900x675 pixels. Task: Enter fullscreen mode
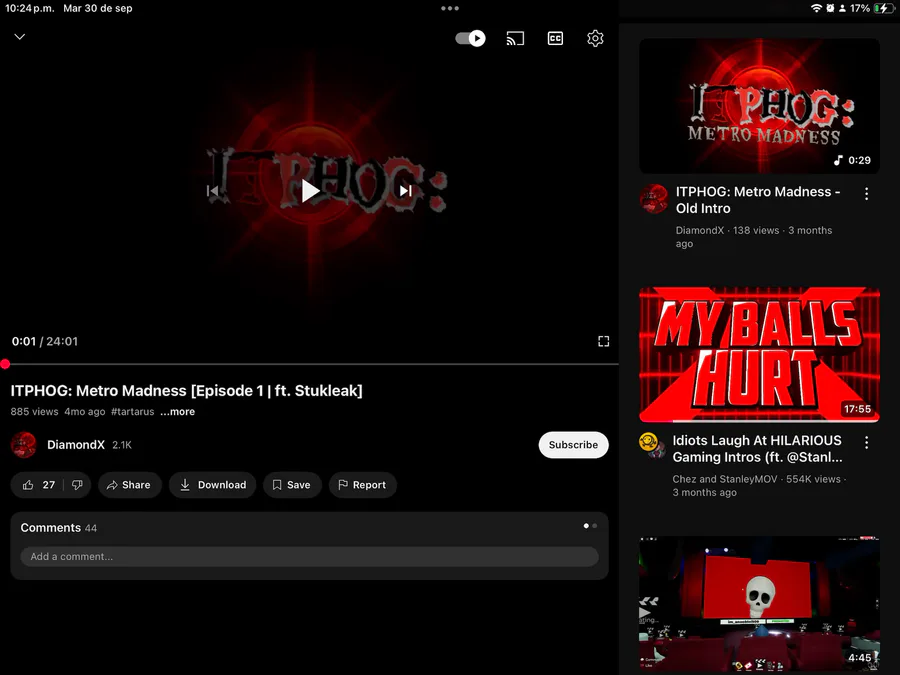[x=603, y=342]
